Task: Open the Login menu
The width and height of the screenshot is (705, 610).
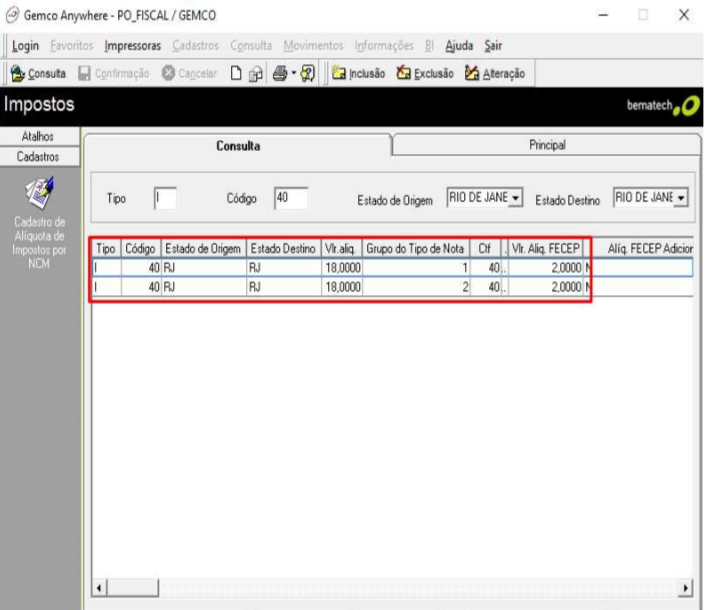Action: click(25, 45)
